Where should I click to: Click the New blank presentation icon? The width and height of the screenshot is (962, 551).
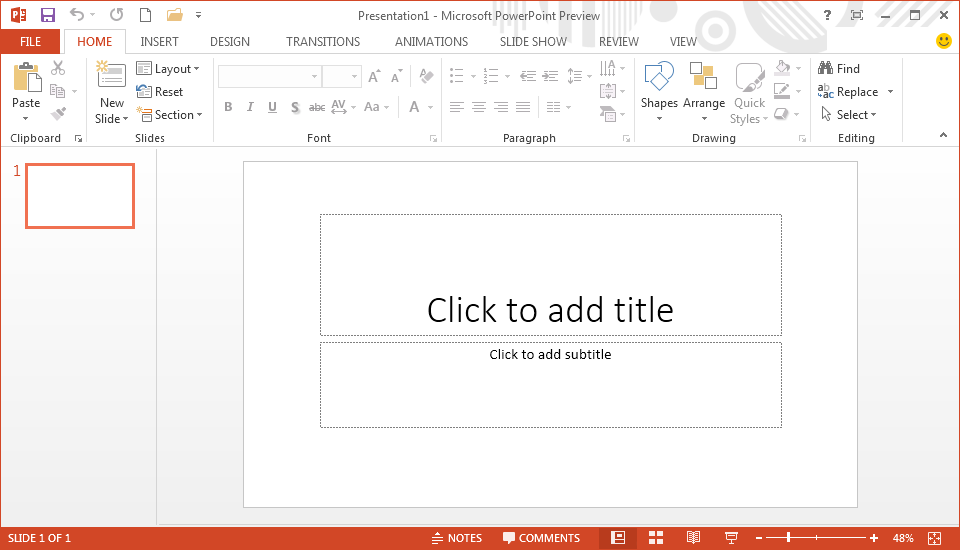(145, 15)
